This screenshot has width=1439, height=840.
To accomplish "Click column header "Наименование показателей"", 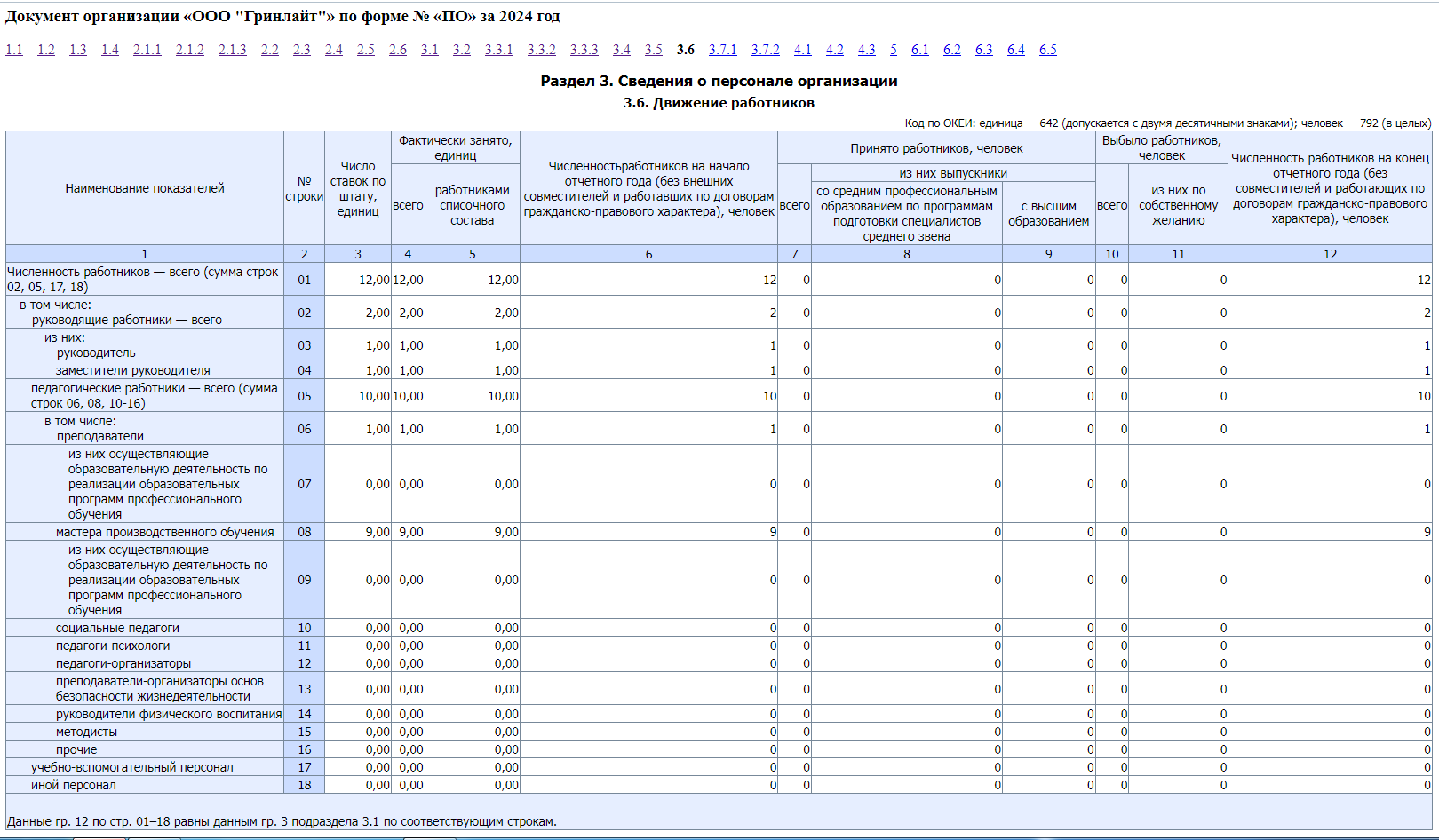I will 145,188.
